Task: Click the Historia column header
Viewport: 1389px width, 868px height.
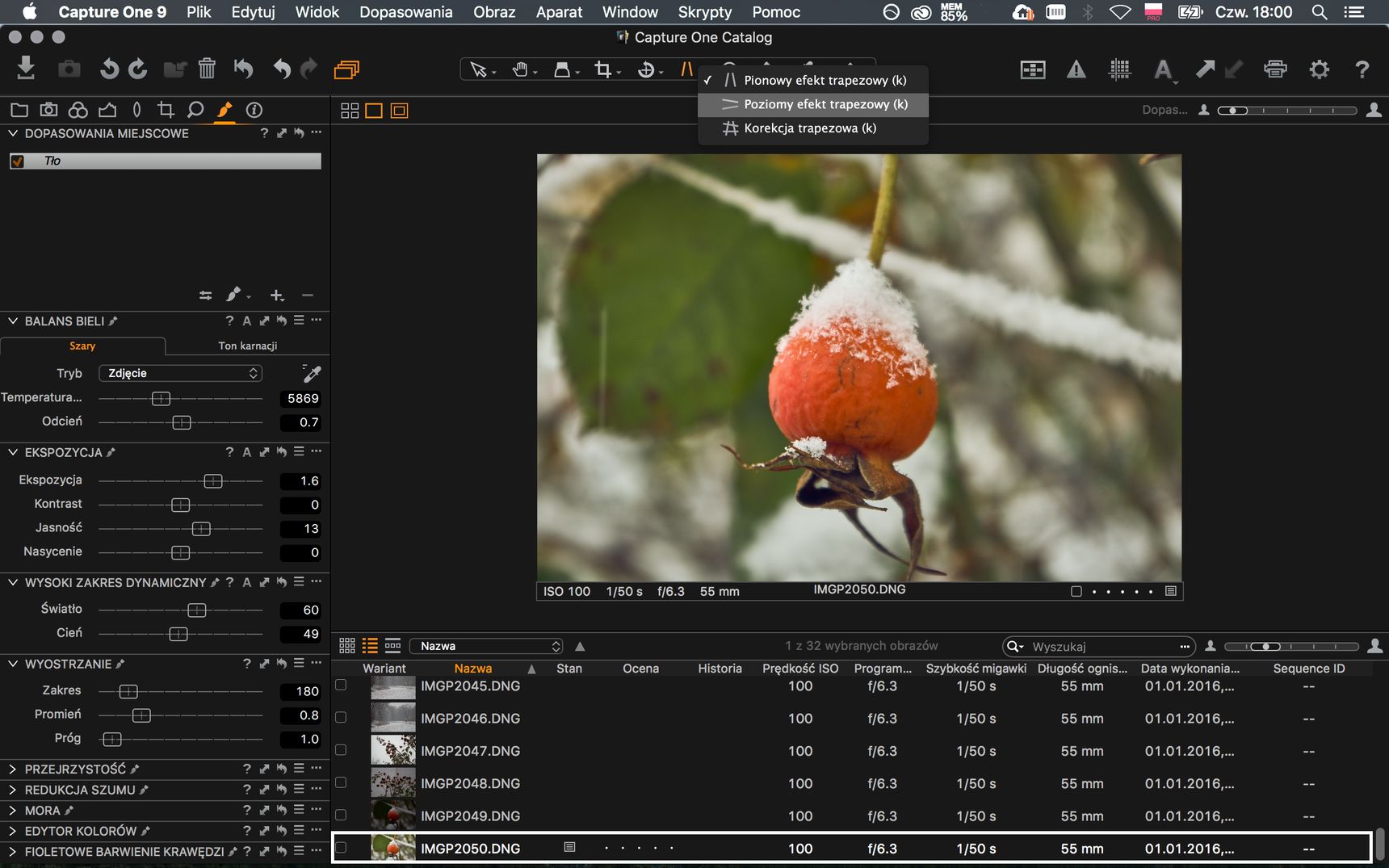Action: pos(720,669)
